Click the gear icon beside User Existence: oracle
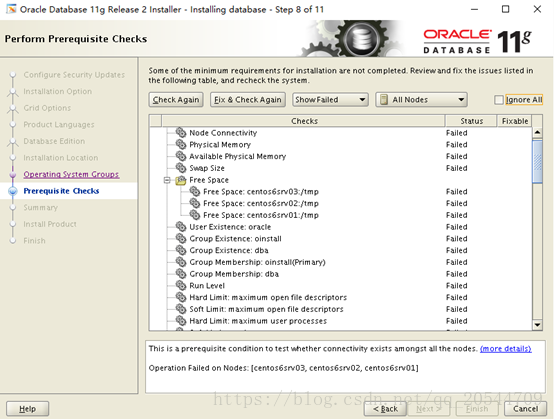This screenshot has height=419, width=554. pos(181,226)
